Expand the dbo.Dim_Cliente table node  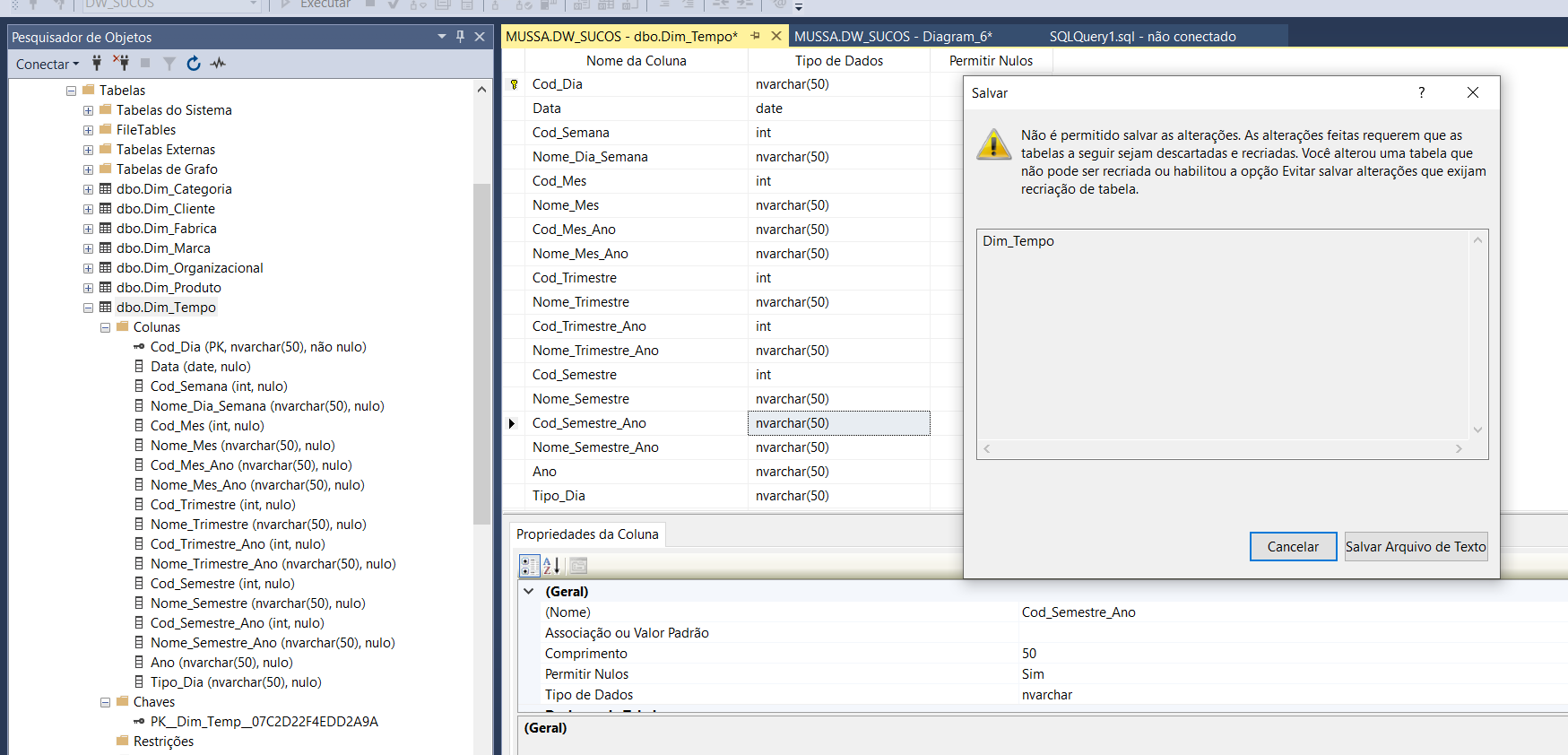[x=88, y=209]
